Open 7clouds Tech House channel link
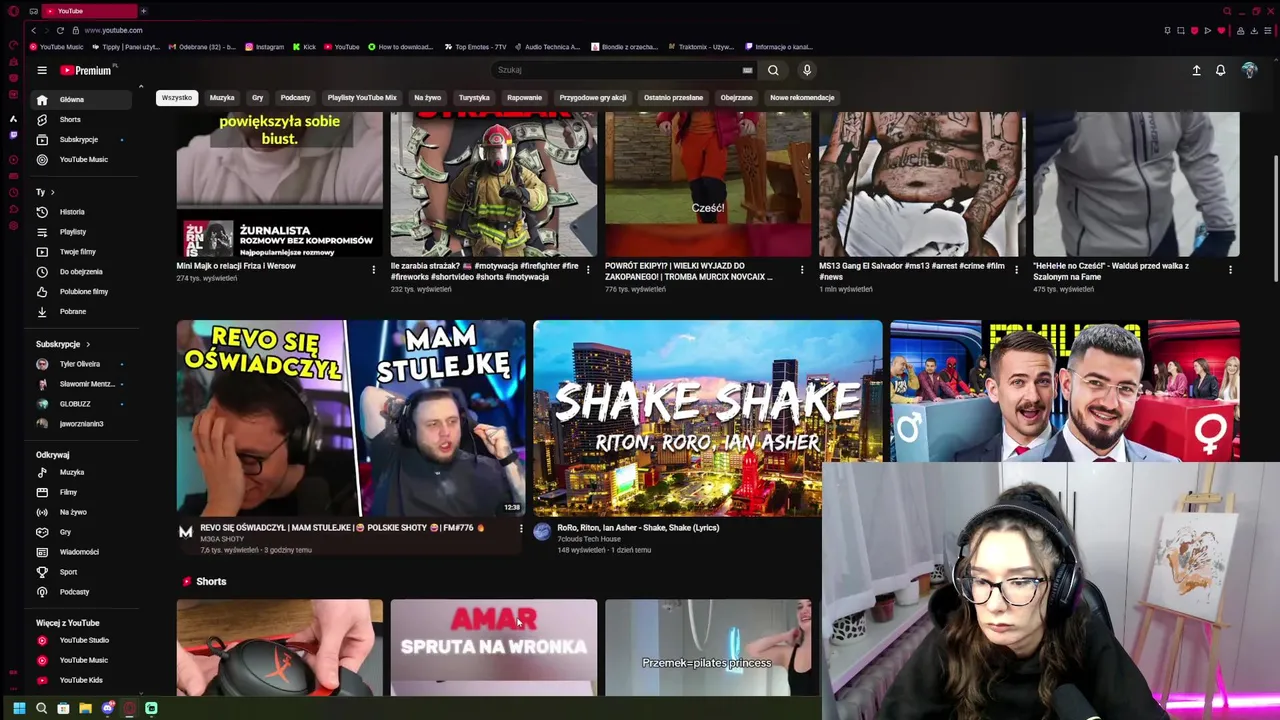The image size is (1280, 720). [589, 539]
